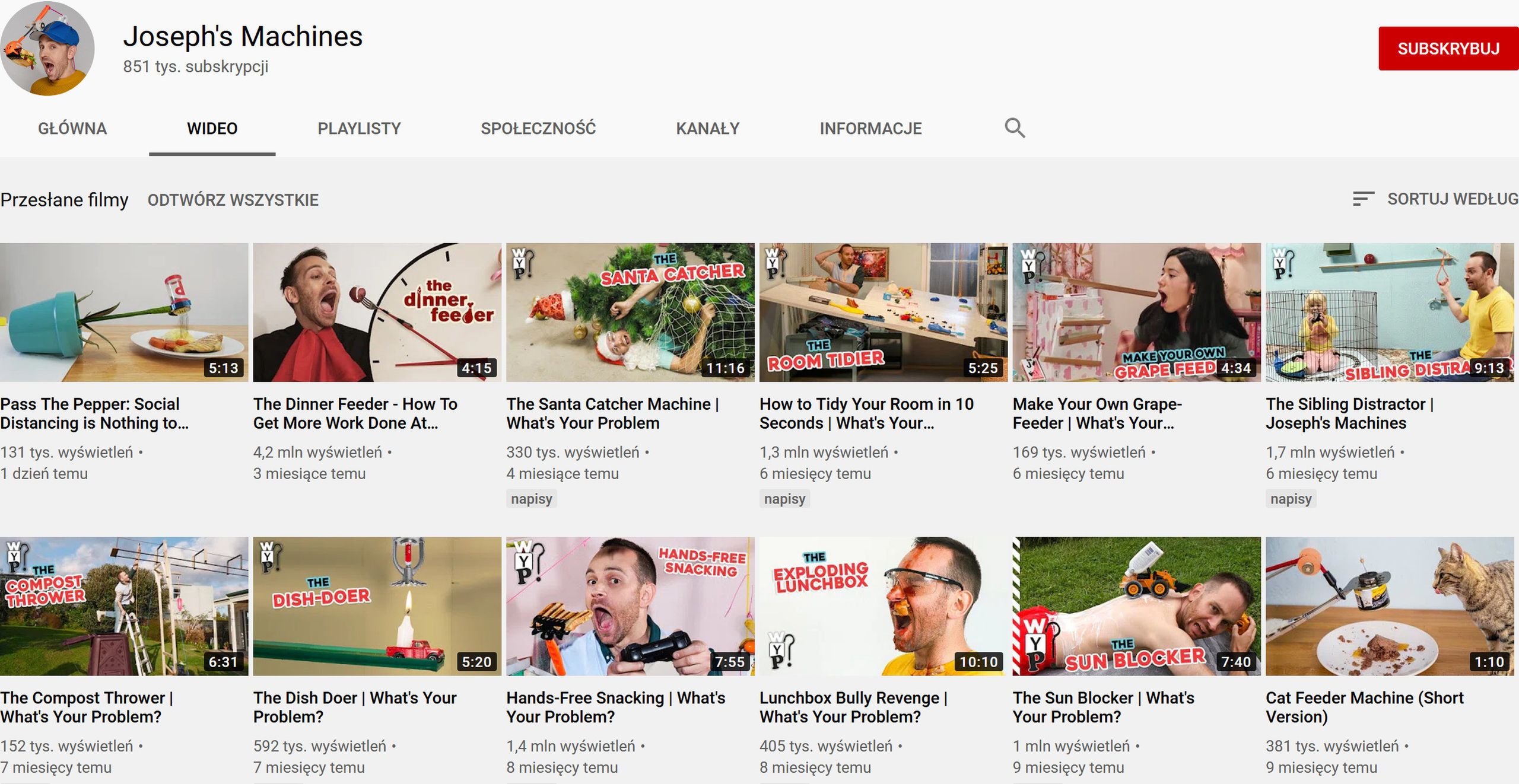Click the napisy badge under Sibling Distractor video
Screen dimensions: 1519x784
coord(1291,499)
